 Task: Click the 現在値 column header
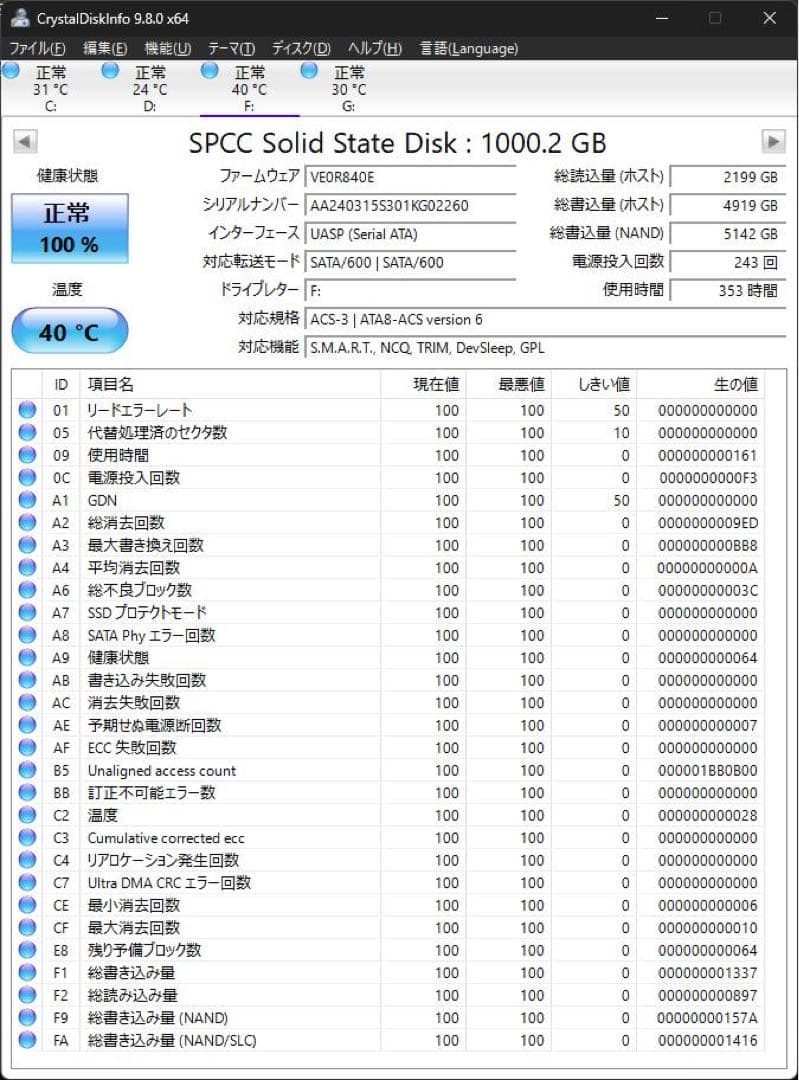coord(423,384)
